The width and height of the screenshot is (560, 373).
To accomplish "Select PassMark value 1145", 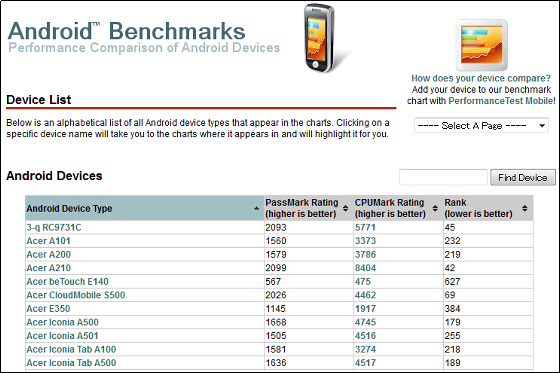I will click(x=276, y=309).
